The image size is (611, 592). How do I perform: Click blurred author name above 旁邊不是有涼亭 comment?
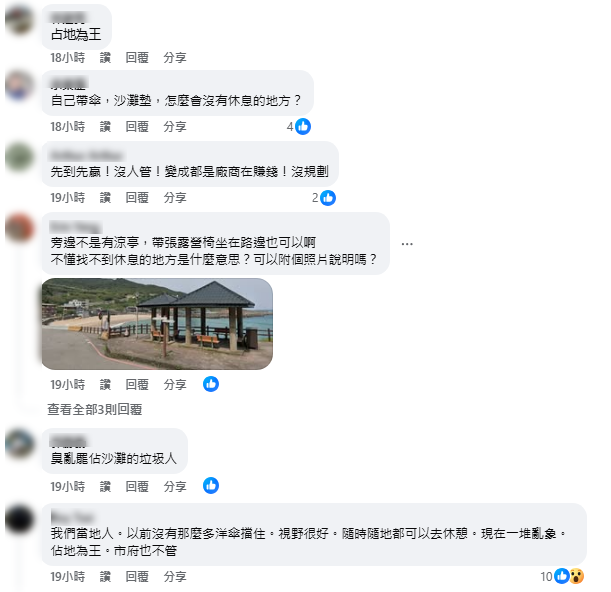pyautogui.click(x=76, y=226)
